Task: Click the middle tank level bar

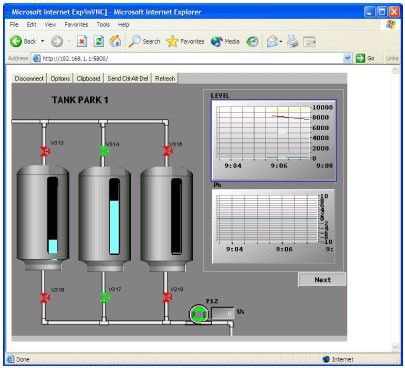Action: pyautogui.click(x=114, y=217)
